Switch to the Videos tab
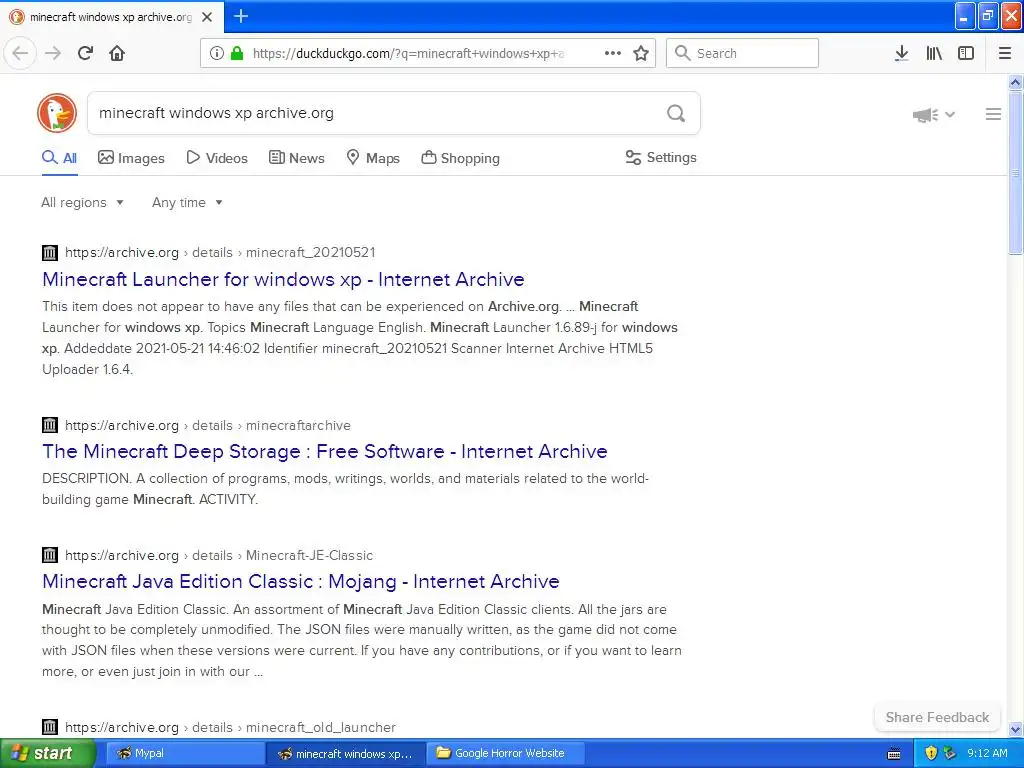The height and width of the screenshot is (768, 1024). click(x=217, y=158)
